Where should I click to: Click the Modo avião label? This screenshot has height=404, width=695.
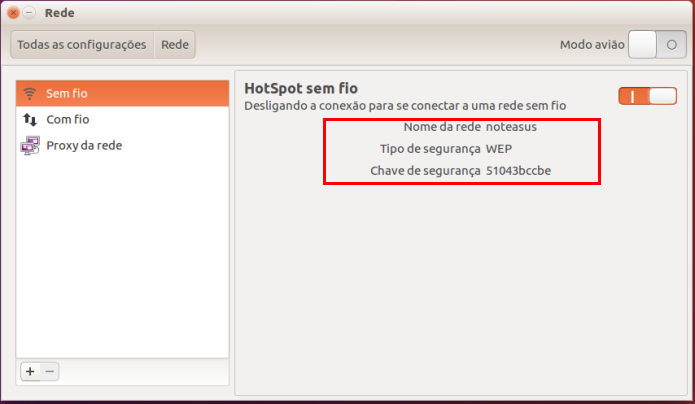click(592, 45)
